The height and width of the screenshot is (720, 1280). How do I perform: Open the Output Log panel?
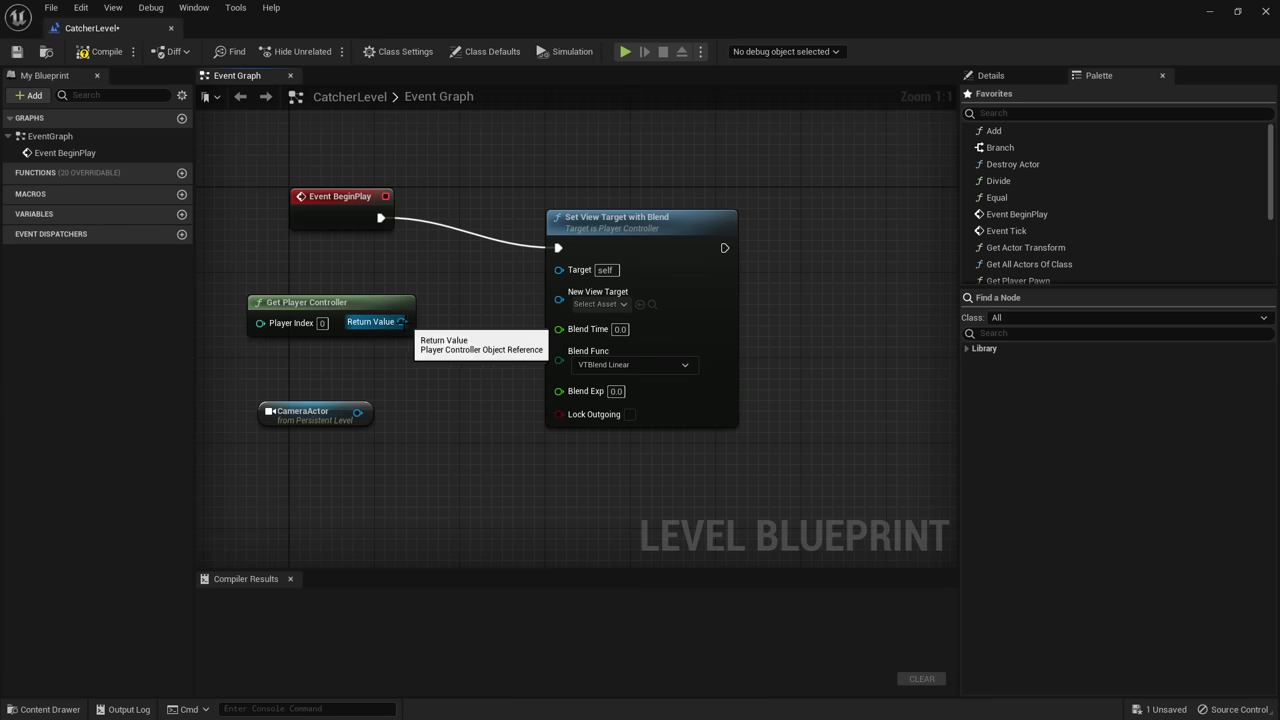[x=123, y=709]
